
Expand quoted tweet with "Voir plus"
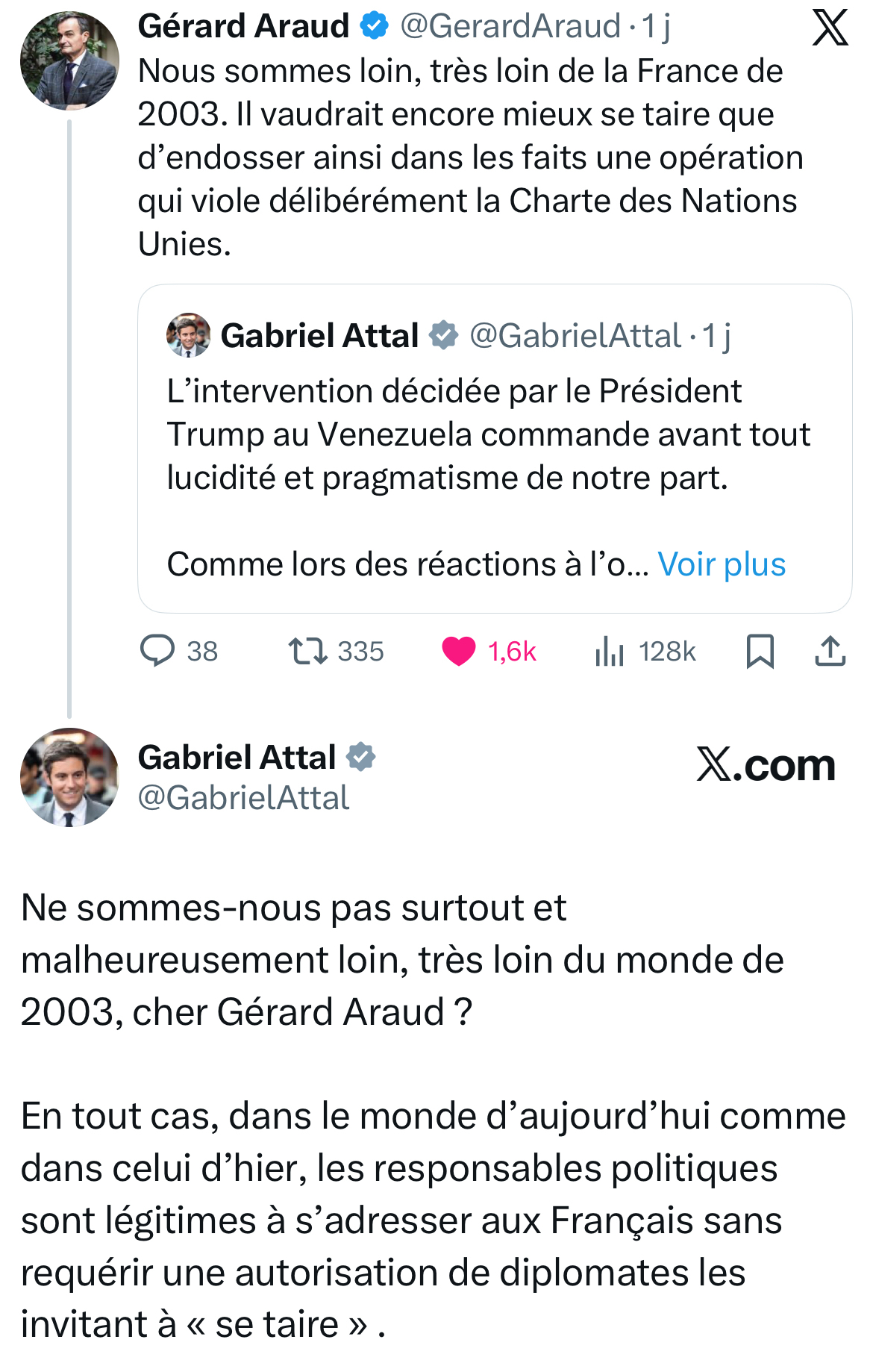pos(722,564)
